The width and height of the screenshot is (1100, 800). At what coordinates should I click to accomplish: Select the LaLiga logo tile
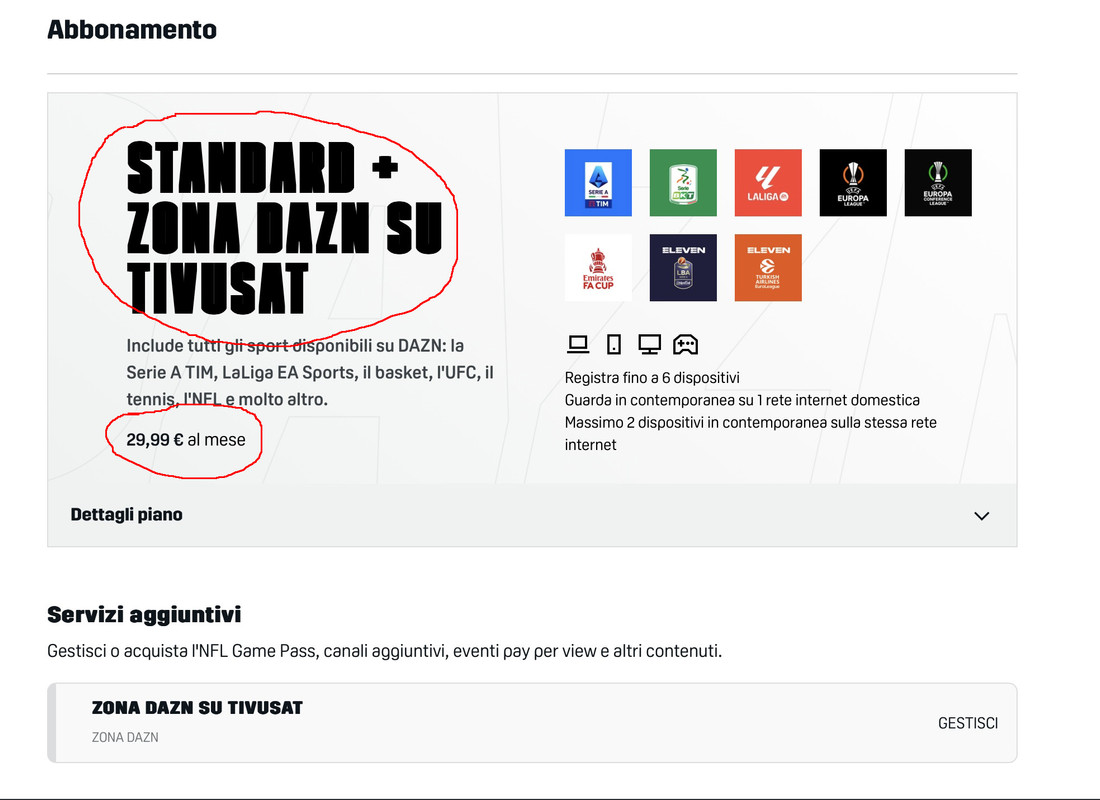coord(767,182)
